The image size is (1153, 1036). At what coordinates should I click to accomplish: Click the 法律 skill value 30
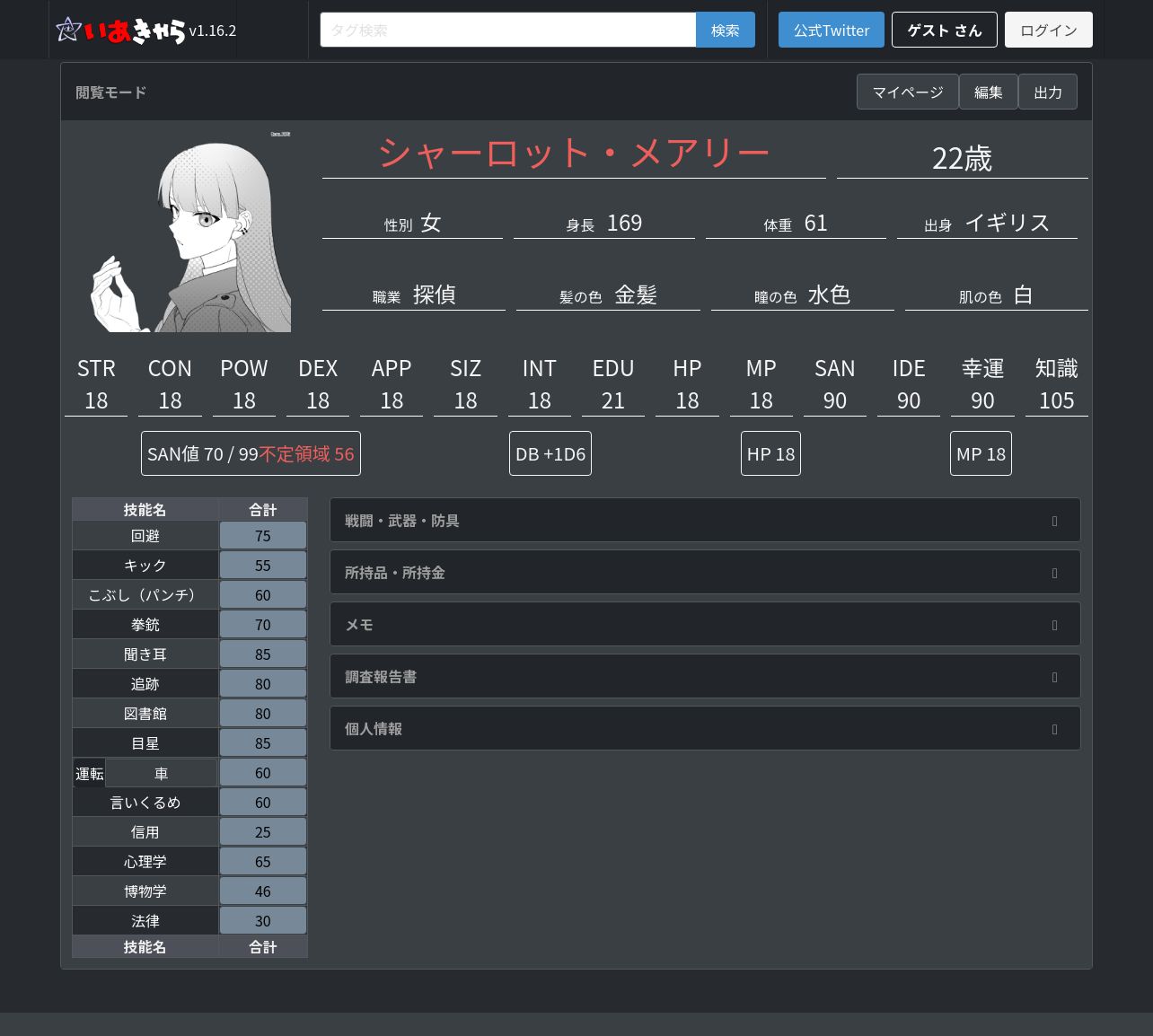click(263, 921)
